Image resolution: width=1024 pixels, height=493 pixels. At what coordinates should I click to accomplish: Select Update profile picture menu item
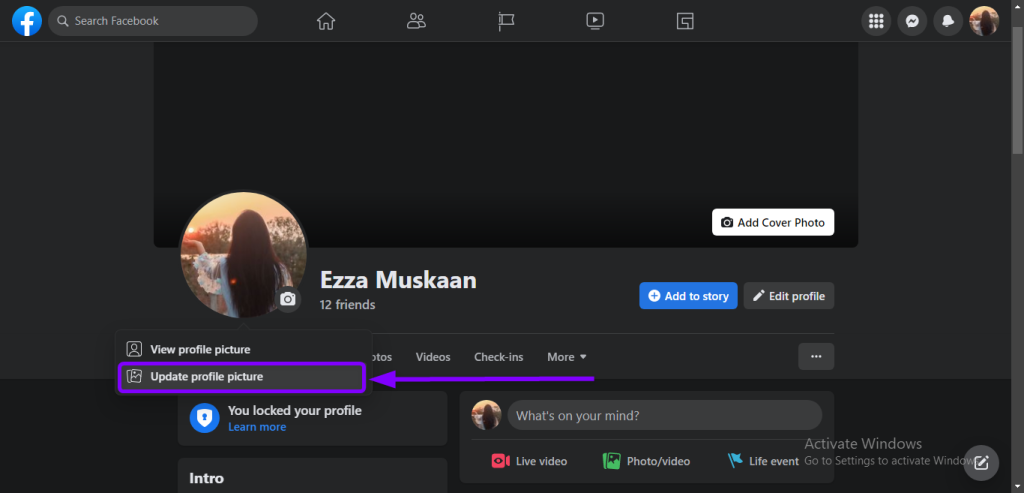coord(241,377)
